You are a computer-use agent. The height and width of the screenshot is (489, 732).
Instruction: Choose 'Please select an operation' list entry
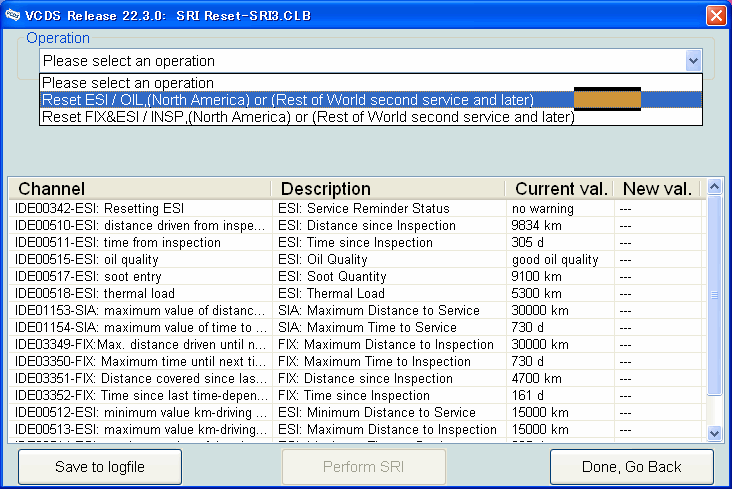(371, 83)
